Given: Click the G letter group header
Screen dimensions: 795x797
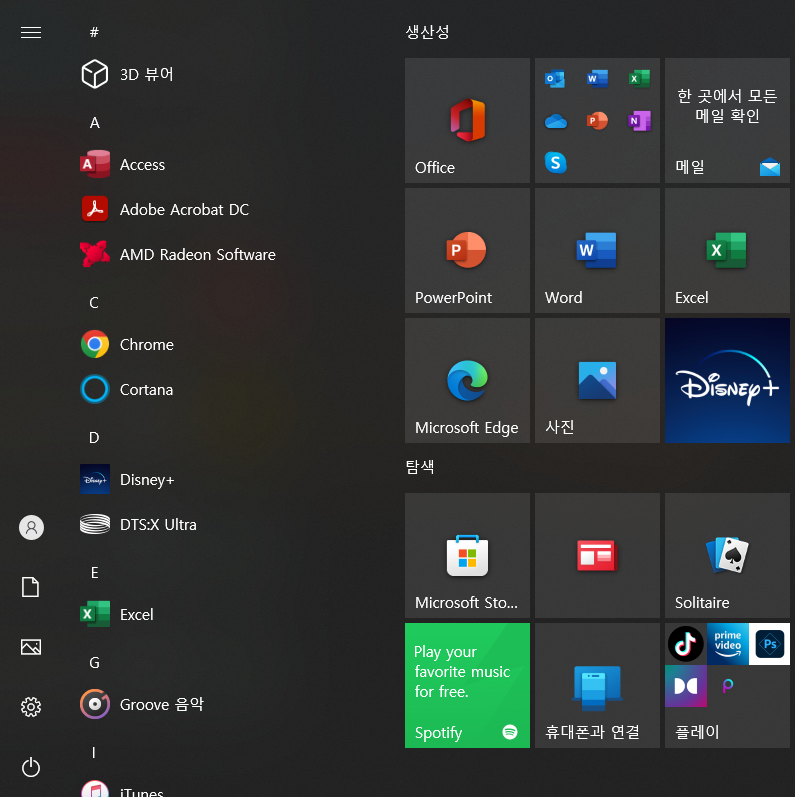Looking at the screenshot, I should [95, 662].
